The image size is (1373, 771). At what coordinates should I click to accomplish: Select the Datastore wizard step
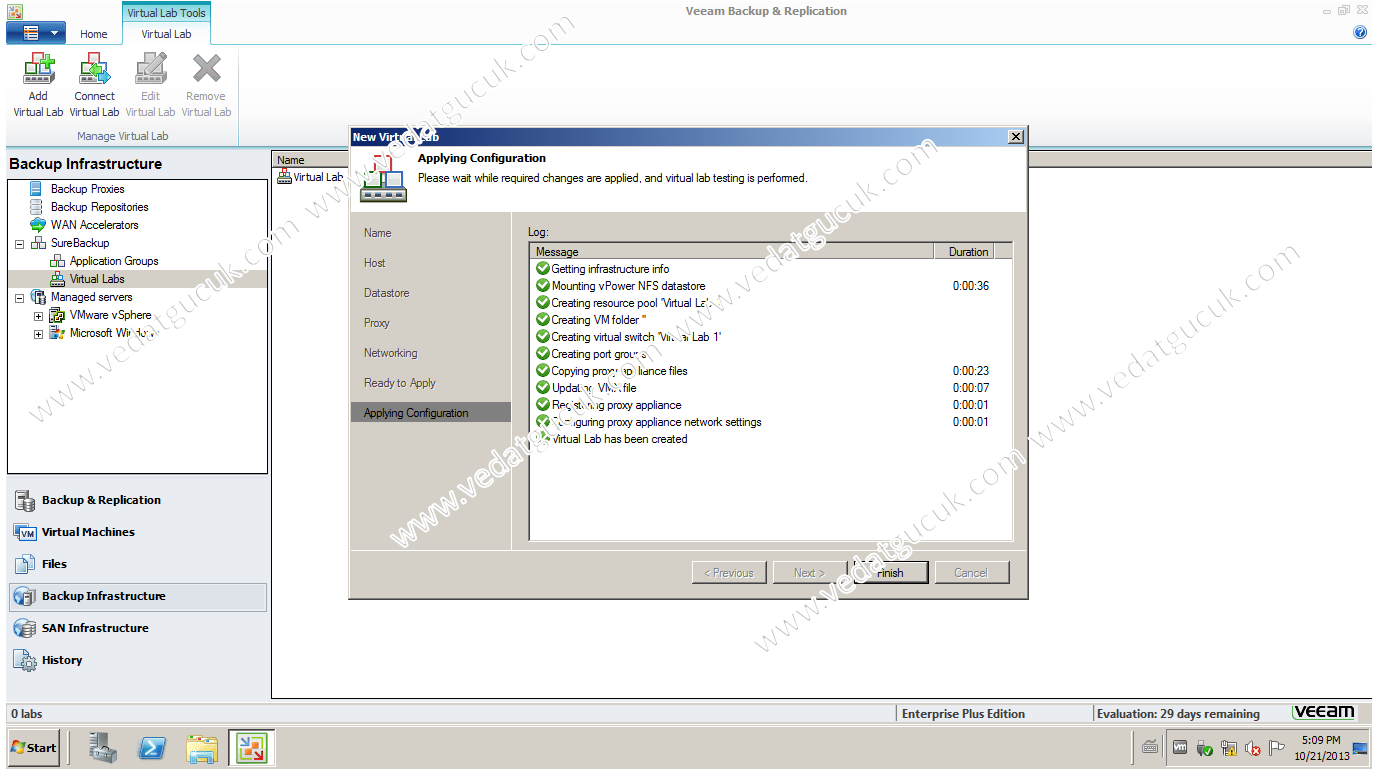click(386, 293)
